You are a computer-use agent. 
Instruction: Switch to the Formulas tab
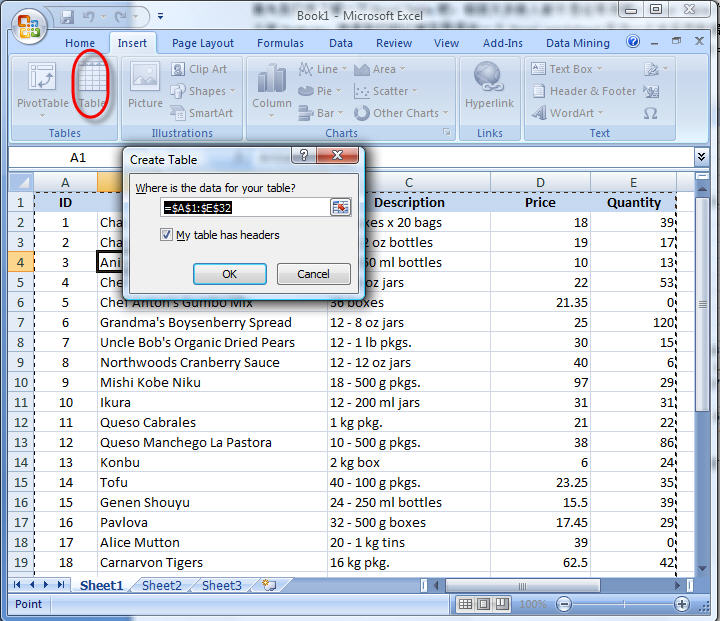coord(280,43)
